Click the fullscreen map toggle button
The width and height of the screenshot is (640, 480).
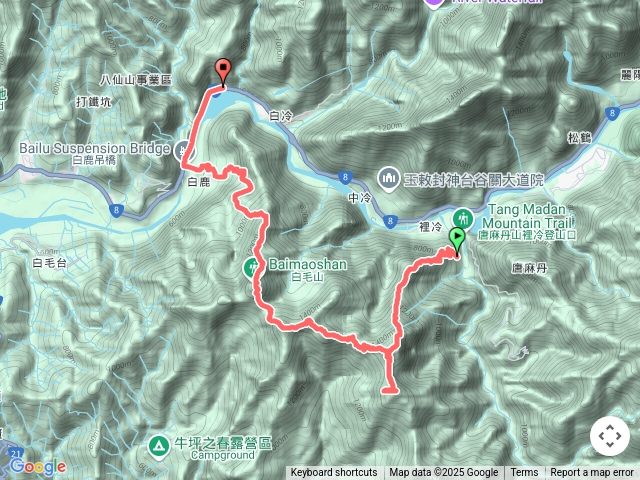click(x=610, y=436)
